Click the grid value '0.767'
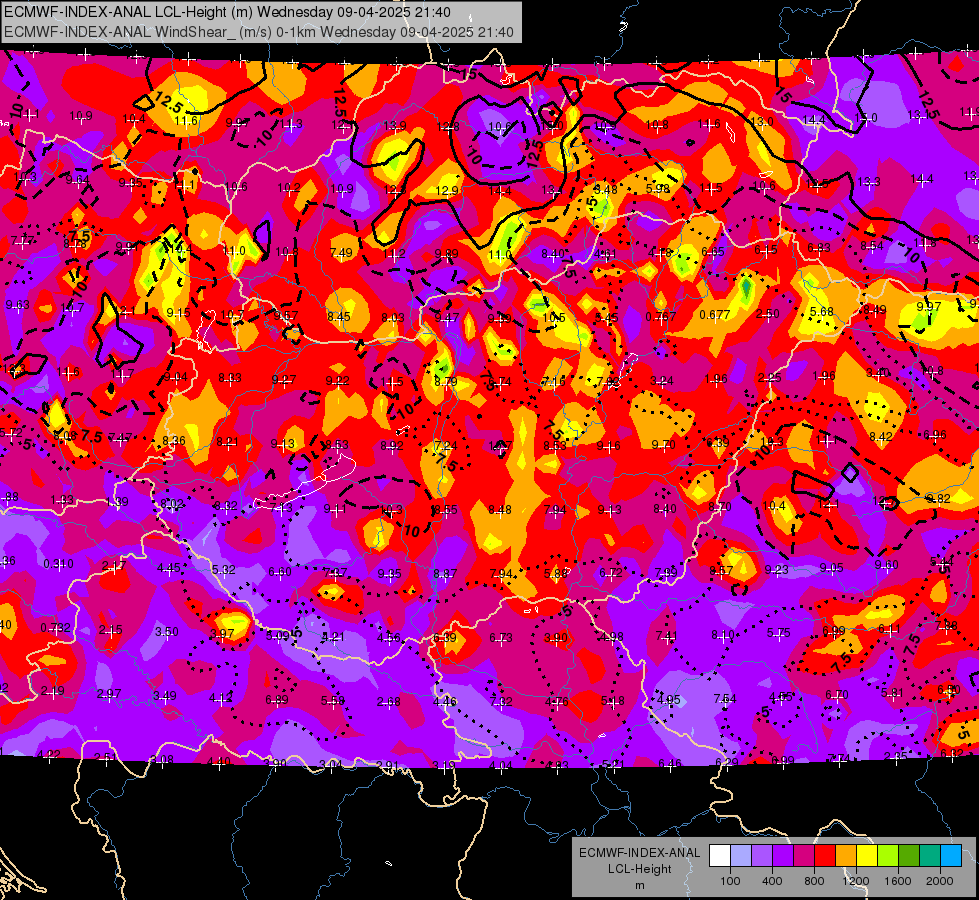This screenshot has width=979, height=900. click(x=661, y=316)
